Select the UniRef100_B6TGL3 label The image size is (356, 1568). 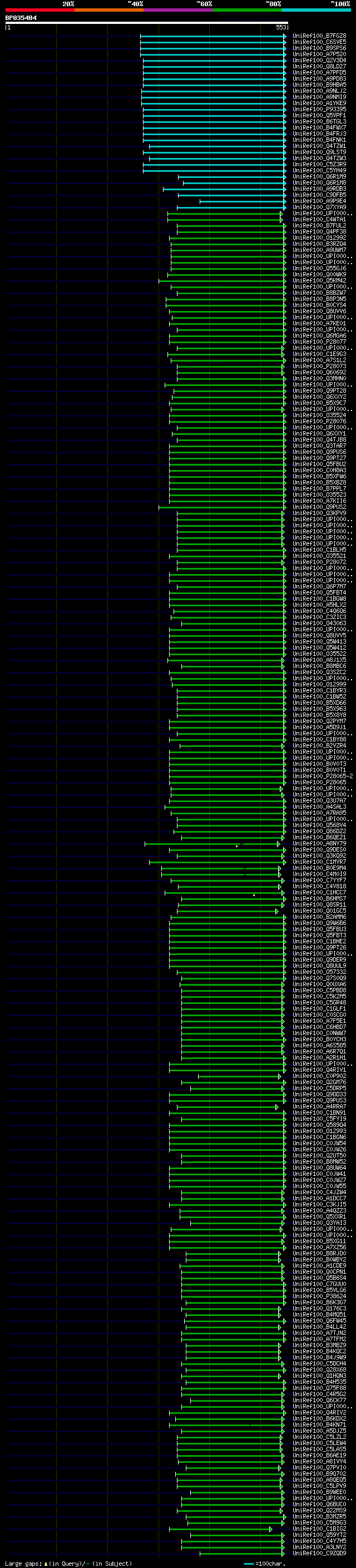[319, 122]
